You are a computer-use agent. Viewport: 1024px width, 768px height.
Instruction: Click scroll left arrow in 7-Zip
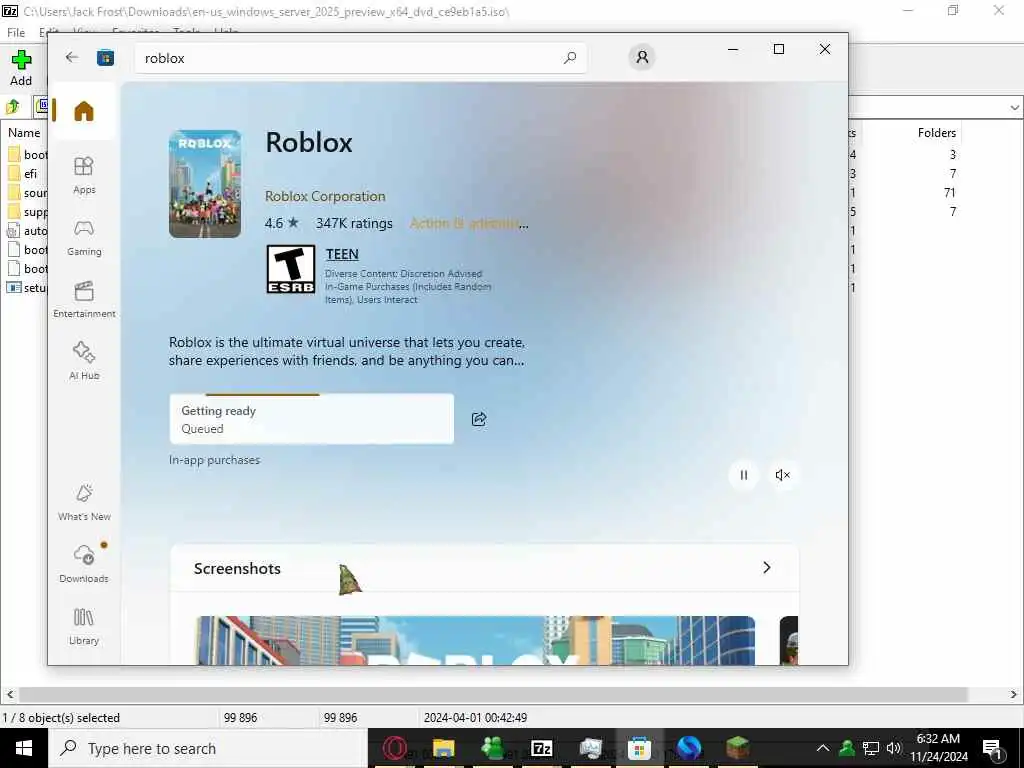coord(10,694)
